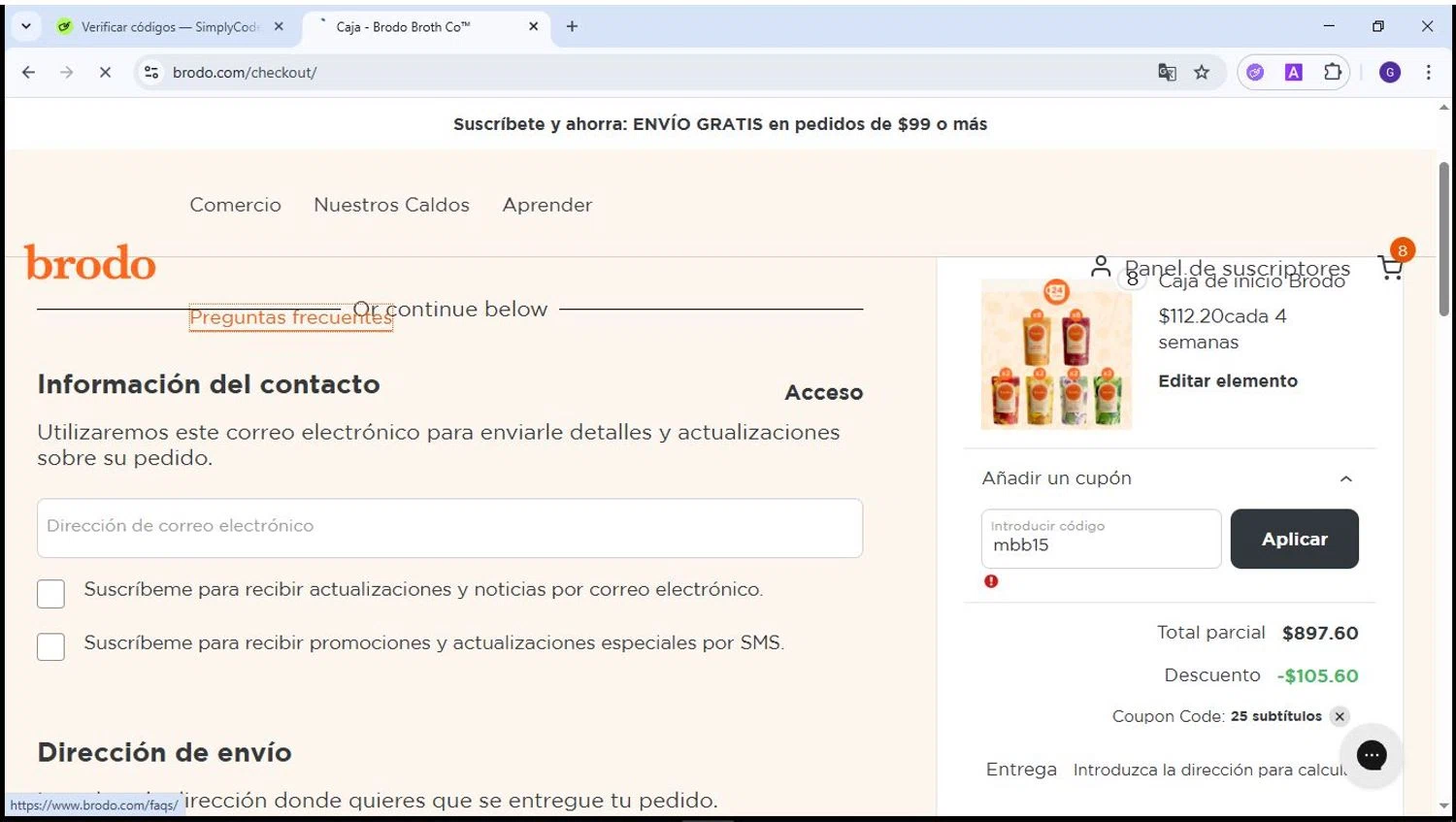
Task: Click the Información del contacto heading
Action: 209,384
